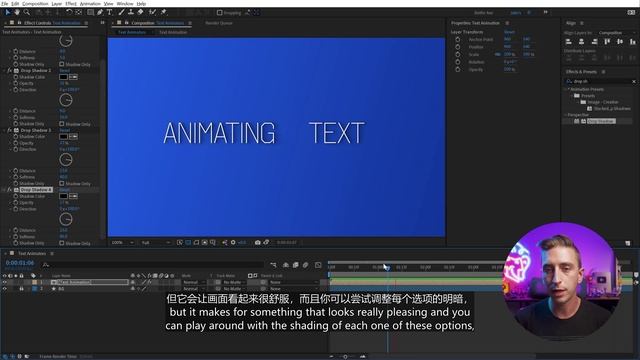Open the Composition menu
Viewport: 640px width, 360px height.
pyautogui.click(x=35, y=3)
